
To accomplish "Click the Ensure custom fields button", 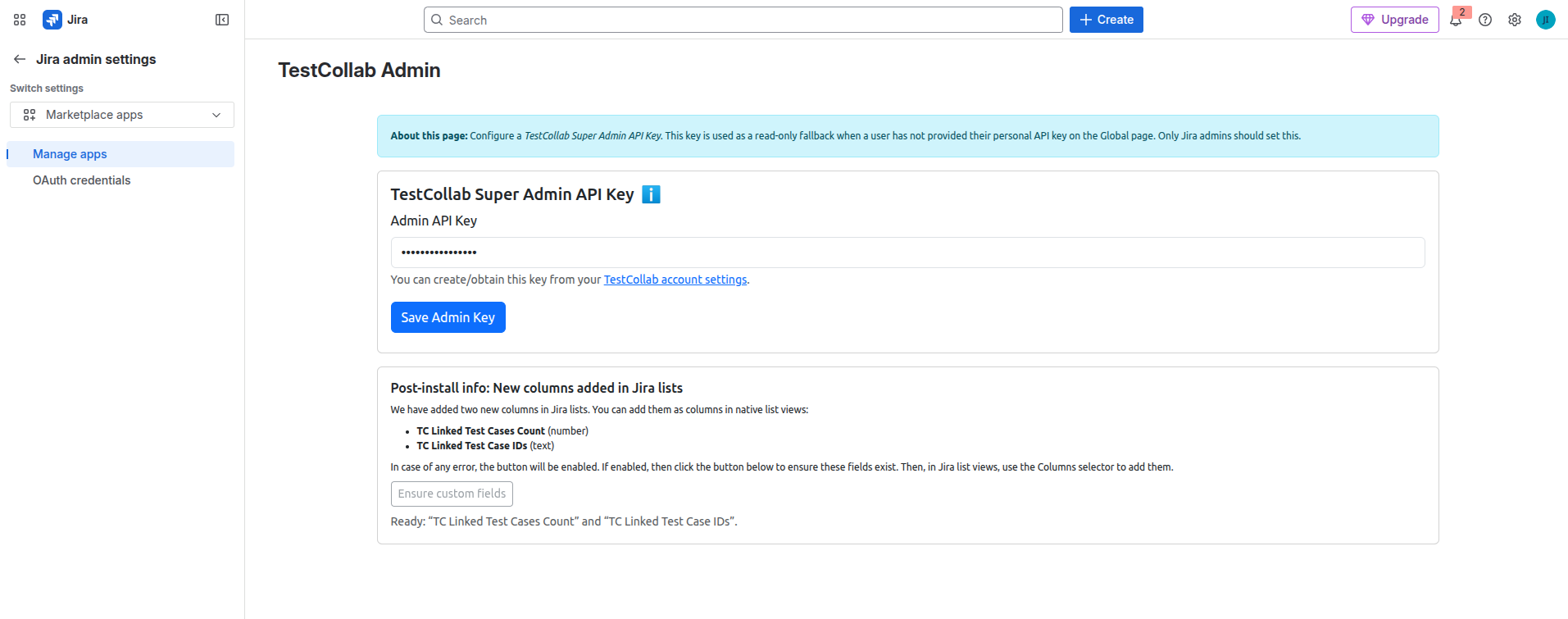I will pyautogui.click(x=452, y=494).
